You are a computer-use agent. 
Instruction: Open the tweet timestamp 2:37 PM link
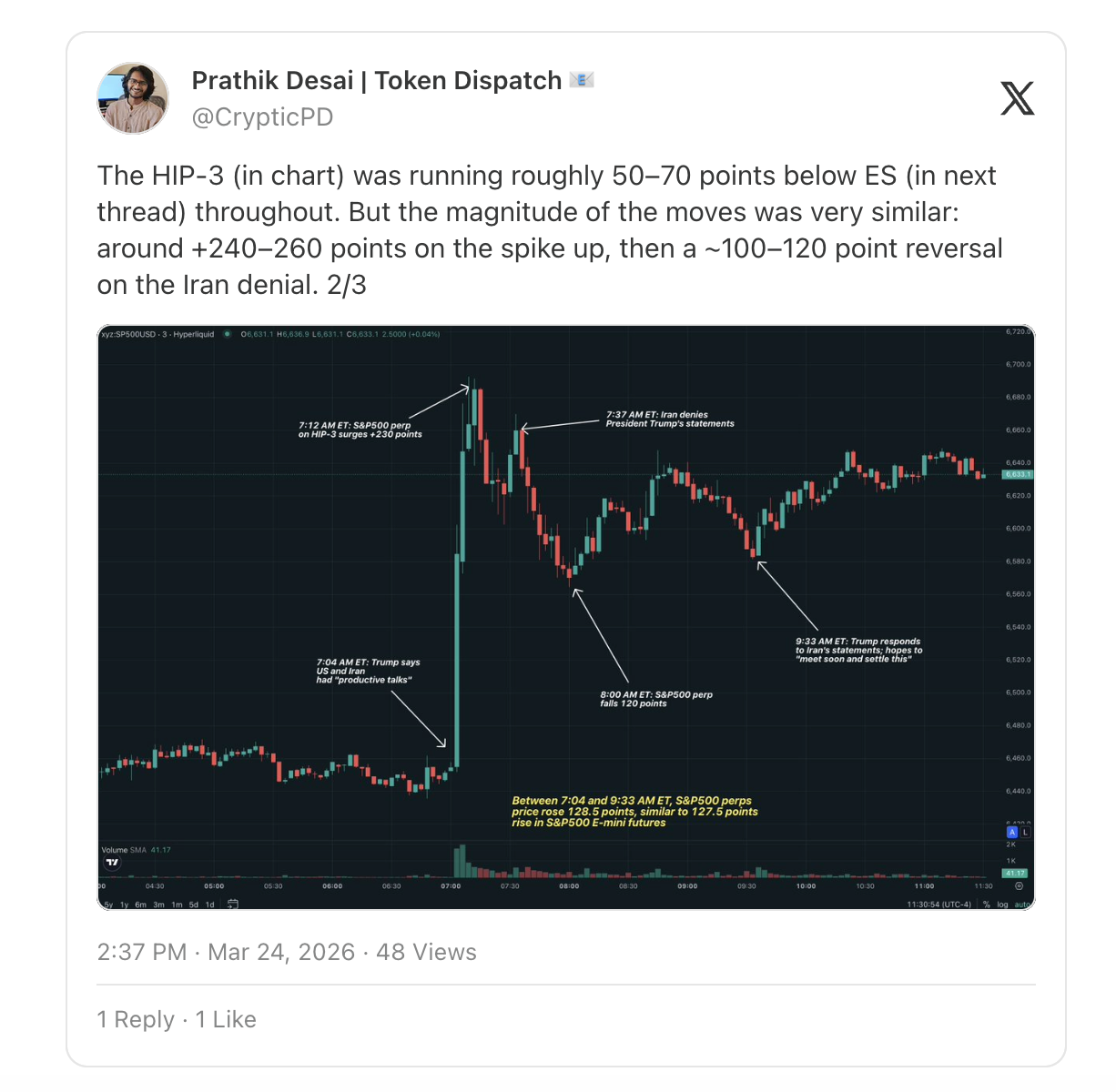click(141, 952)
